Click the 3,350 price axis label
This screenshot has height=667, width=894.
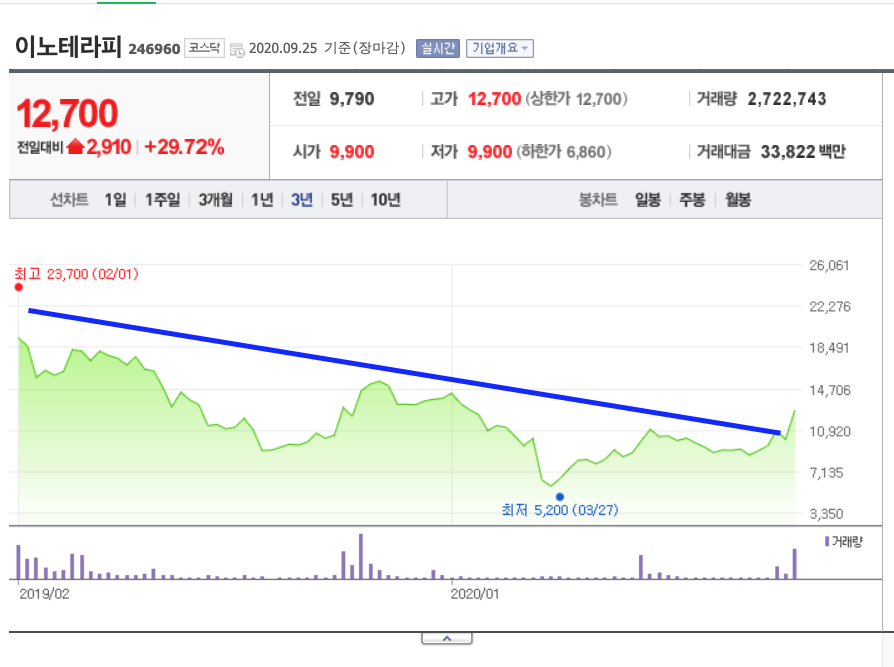[x=826, y=514]
